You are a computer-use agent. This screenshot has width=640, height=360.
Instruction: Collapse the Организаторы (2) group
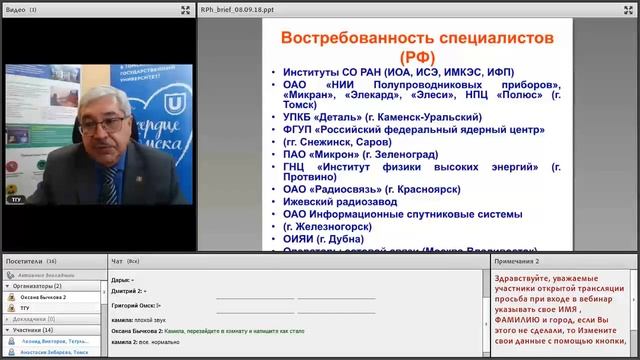[x=7, y=286]
